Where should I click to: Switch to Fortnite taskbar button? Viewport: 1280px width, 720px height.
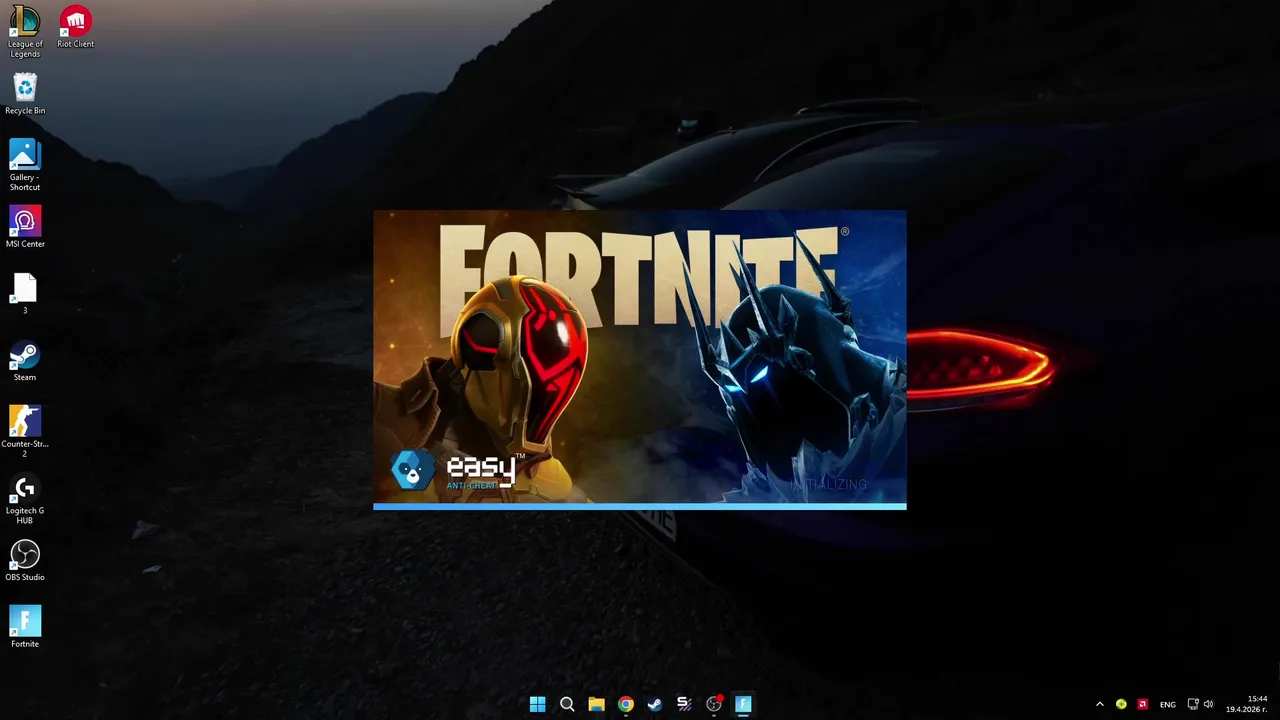pos(743,704)
